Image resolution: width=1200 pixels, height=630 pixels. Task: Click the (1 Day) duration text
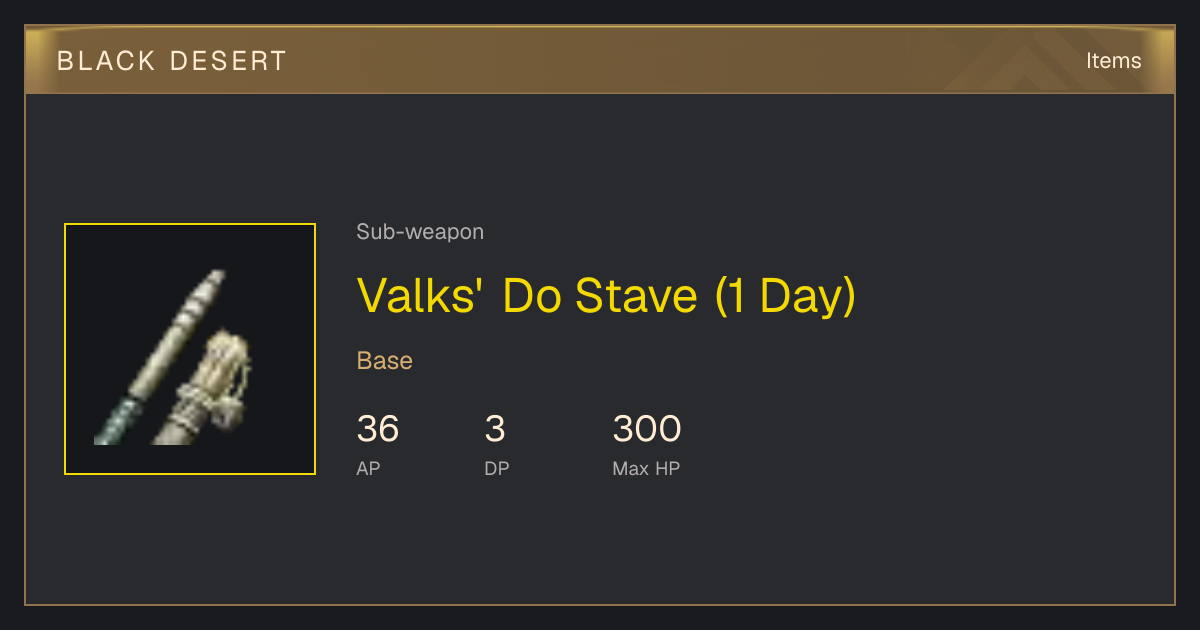[785, 296]
